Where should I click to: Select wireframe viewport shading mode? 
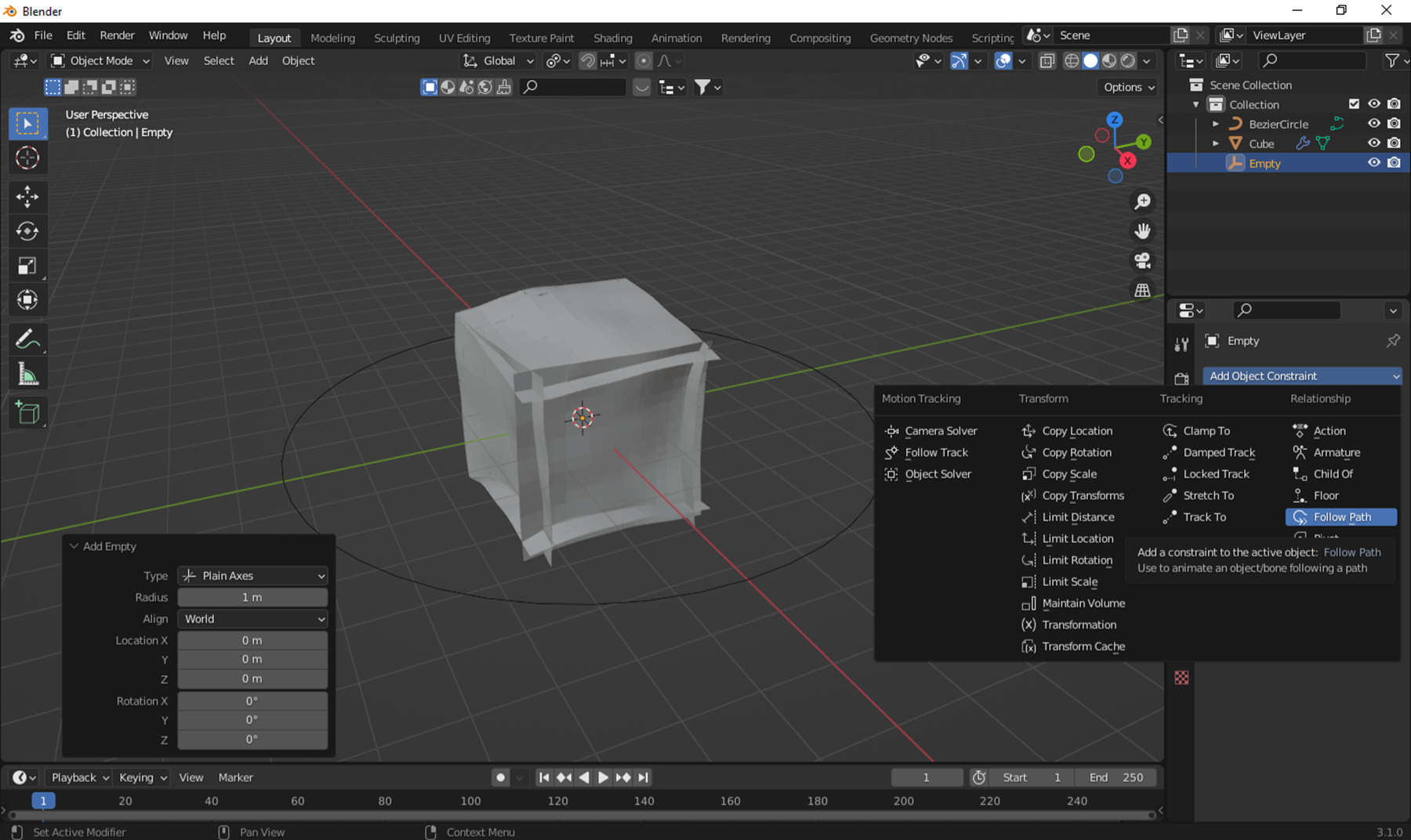point(1072,61)
